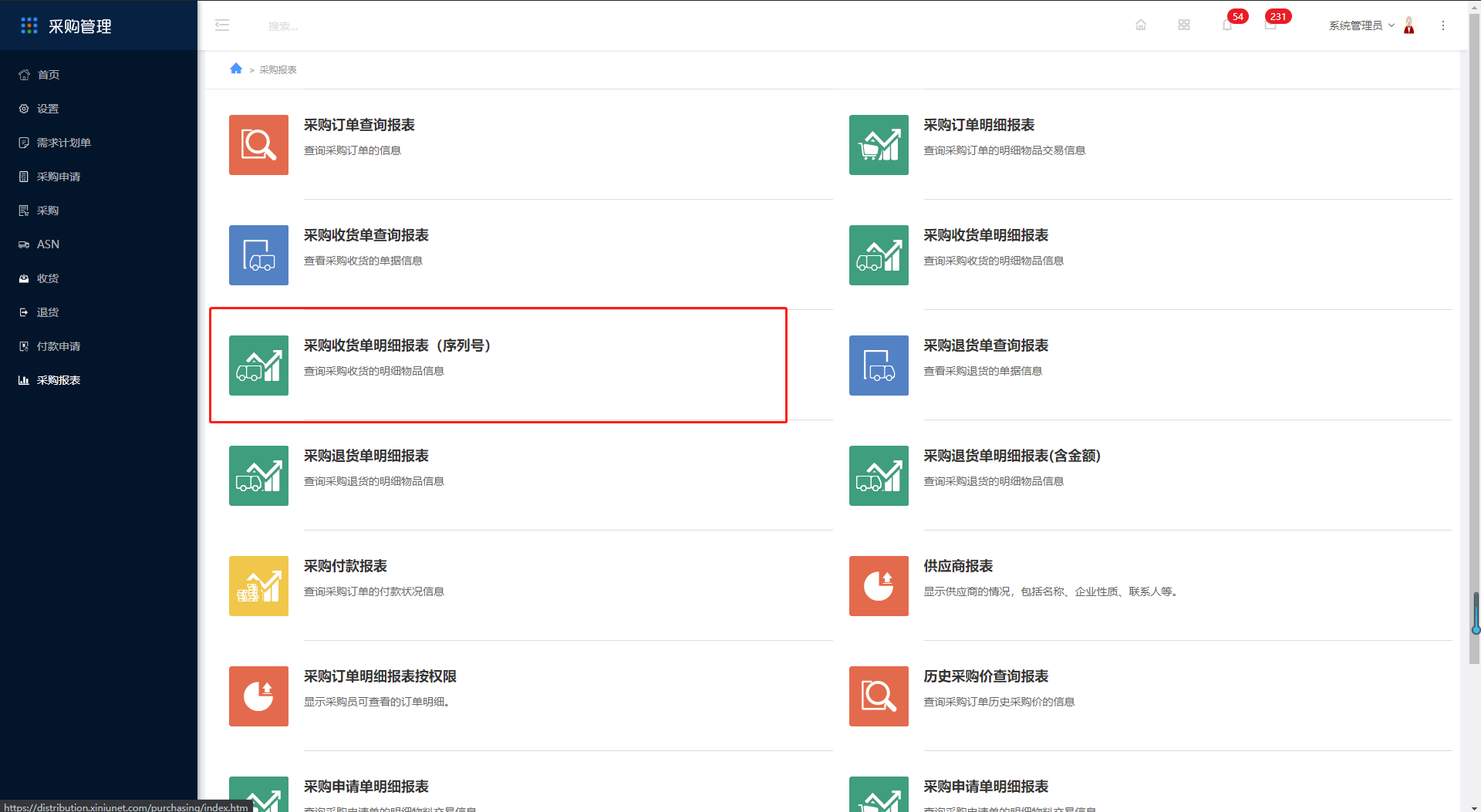This screenshot has width=1481, height=812.
Task: Click description 查询采购订单的付款状况信息
Action: pyautogui.click(x=374, y=591)
